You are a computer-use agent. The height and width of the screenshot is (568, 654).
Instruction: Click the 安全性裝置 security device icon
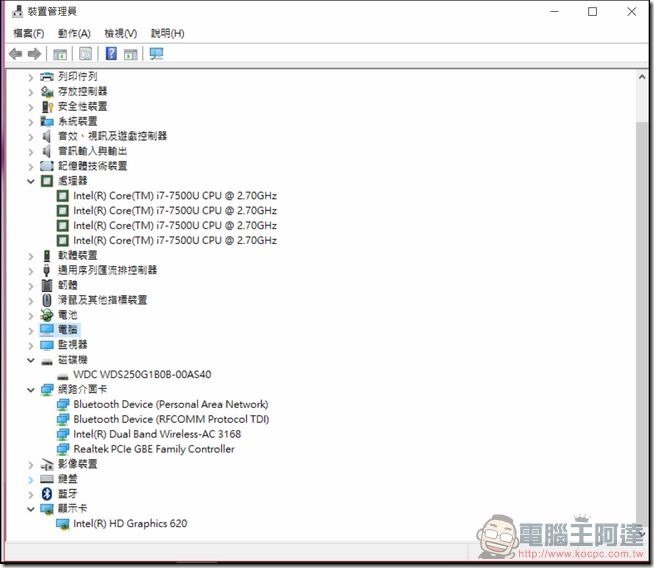pyautogui.click(x=47, y=107)
